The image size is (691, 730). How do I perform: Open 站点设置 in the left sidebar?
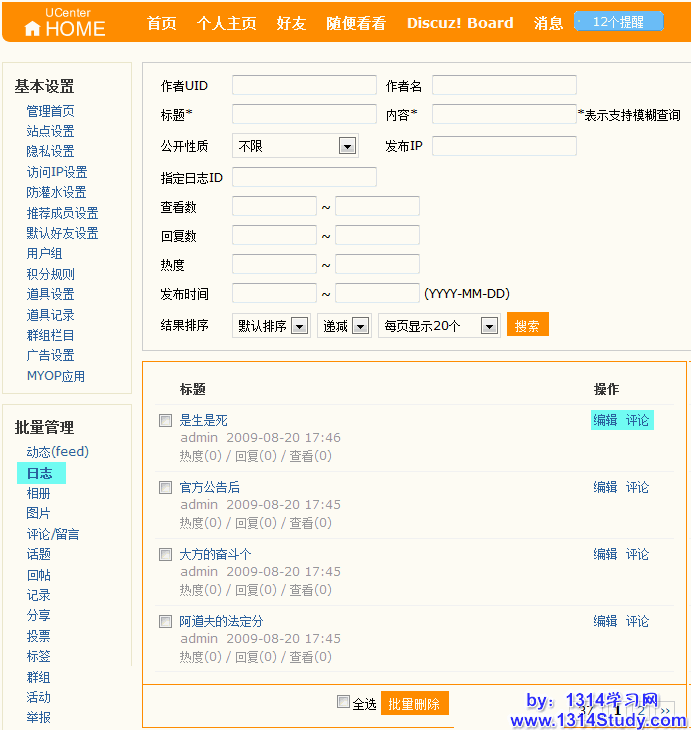[50, 131]
